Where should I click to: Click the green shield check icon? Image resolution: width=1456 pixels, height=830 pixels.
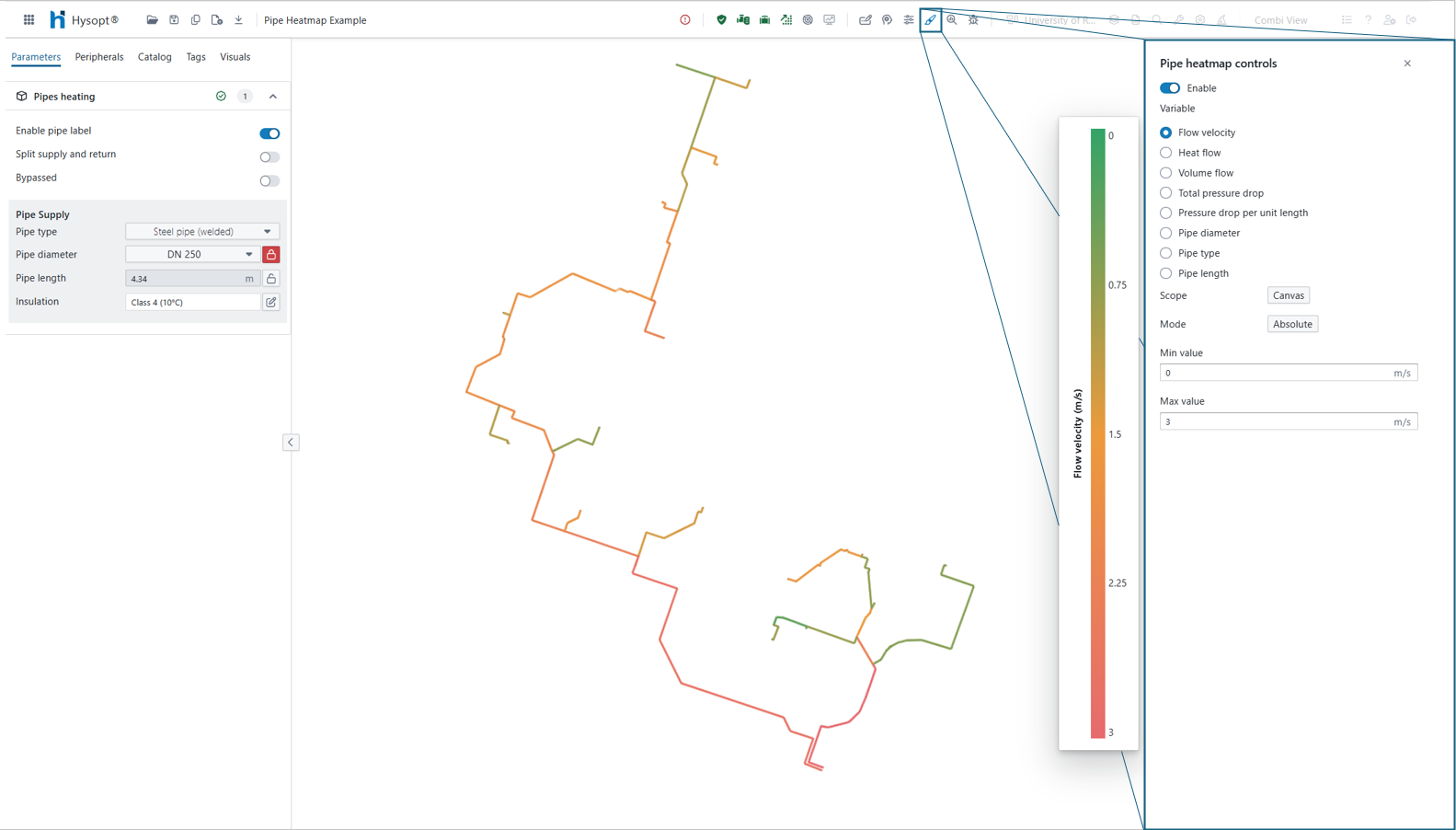click(x=721, y=19)
